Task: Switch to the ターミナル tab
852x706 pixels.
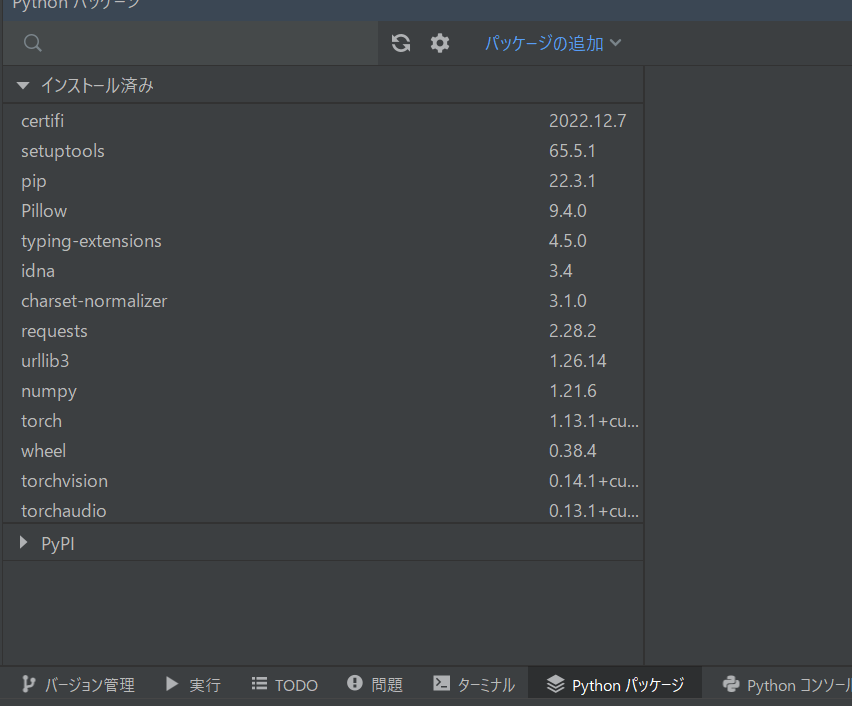Action: pos(473,684)
